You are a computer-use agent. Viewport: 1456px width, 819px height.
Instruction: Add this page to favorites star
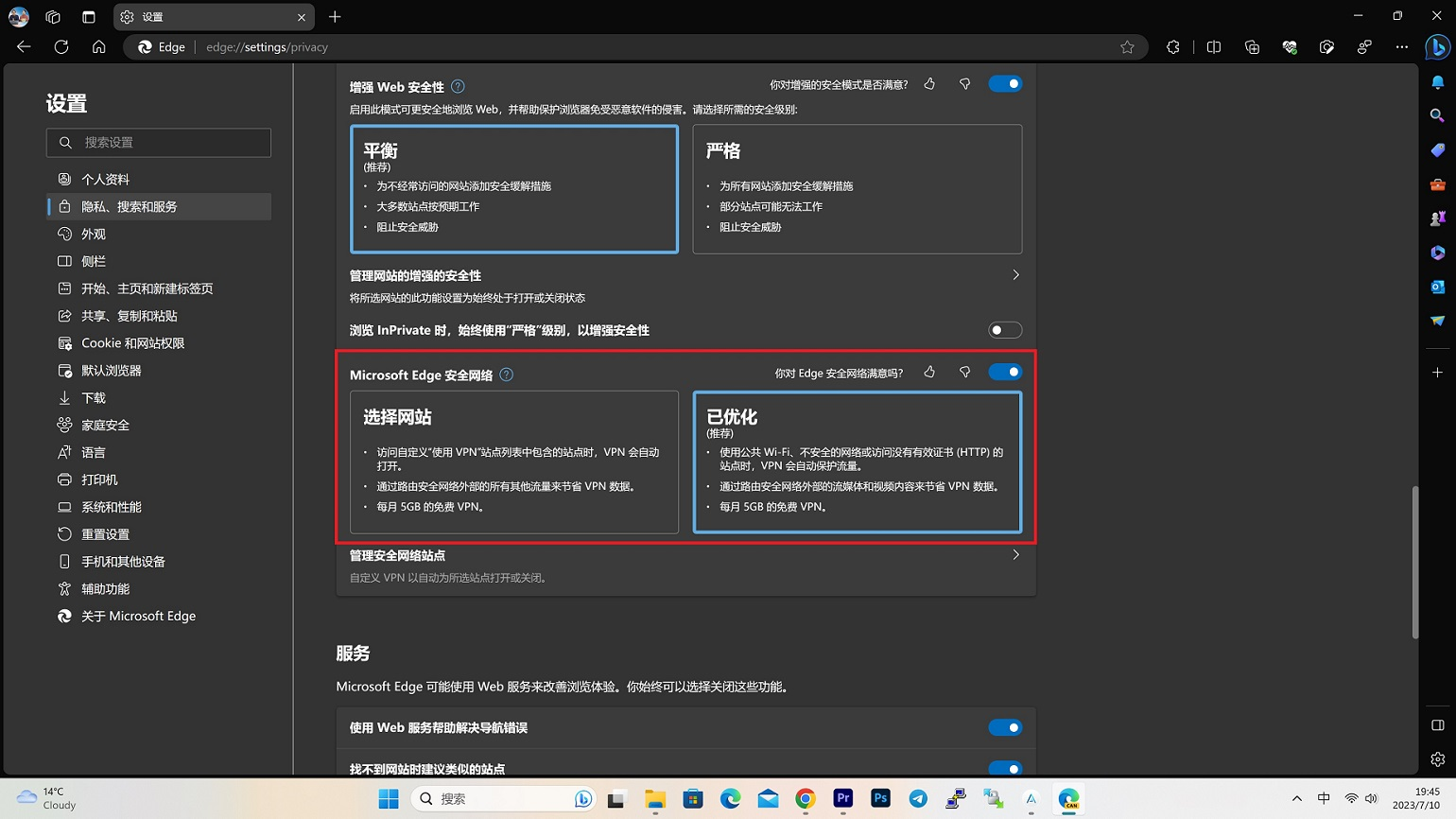pos(1127,47)
